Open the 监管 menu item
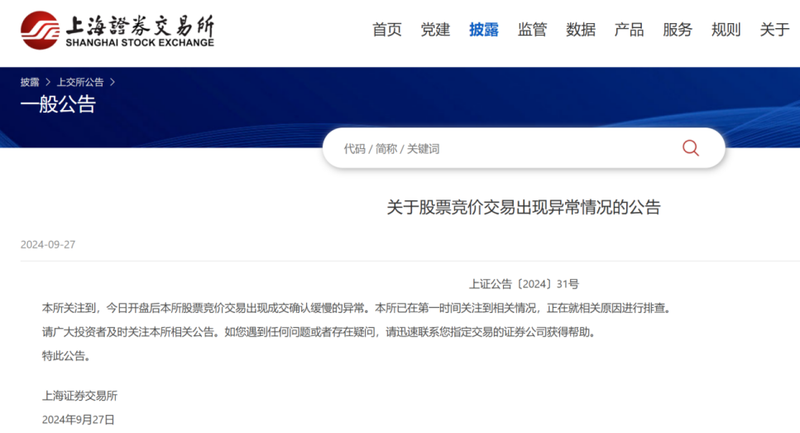800x433 pixels. pyautogui.click(x=532, y=30)
